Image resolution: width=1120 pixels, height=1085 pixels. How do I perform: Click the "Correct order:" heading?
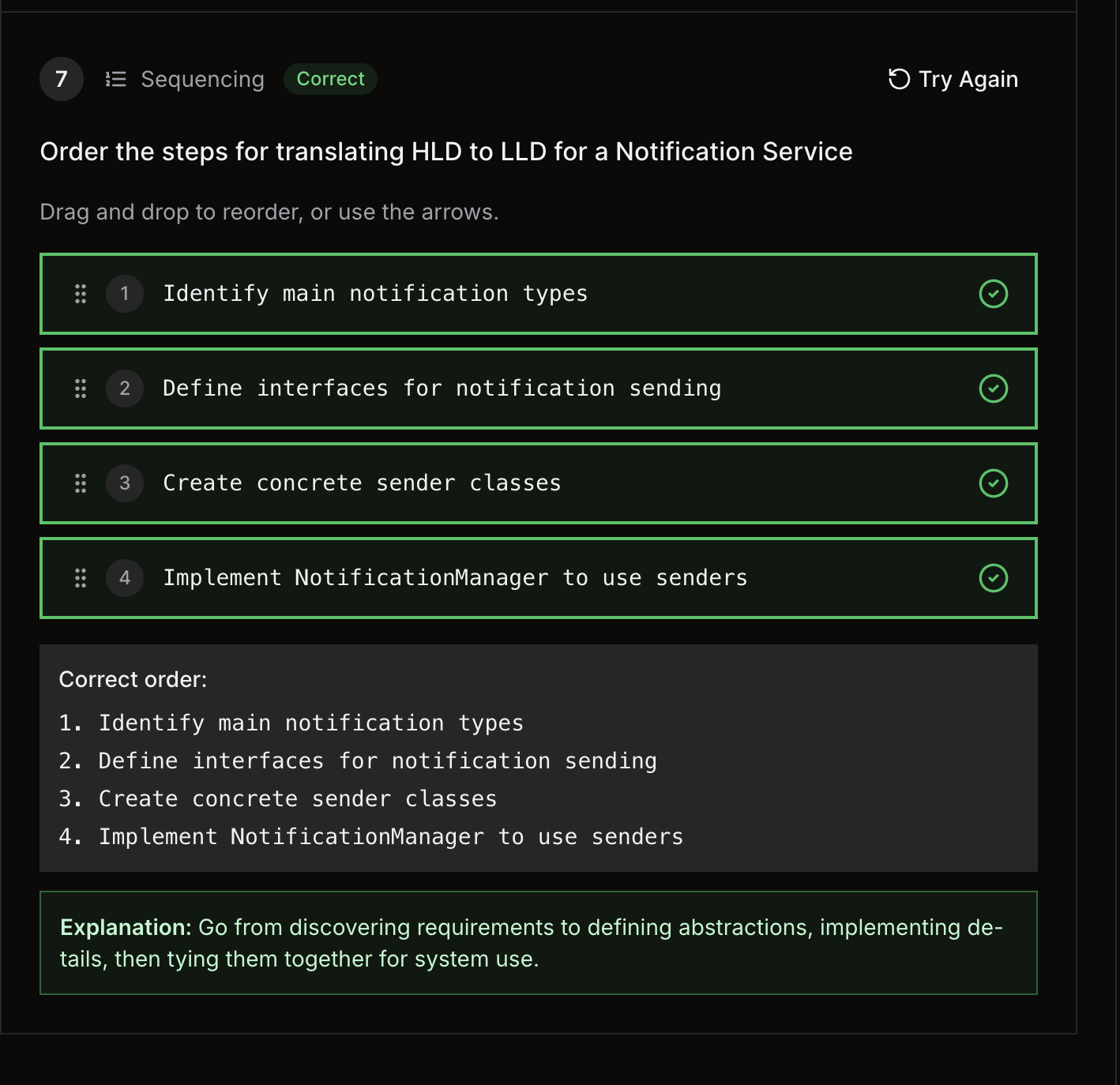click(x=133, y=679)
